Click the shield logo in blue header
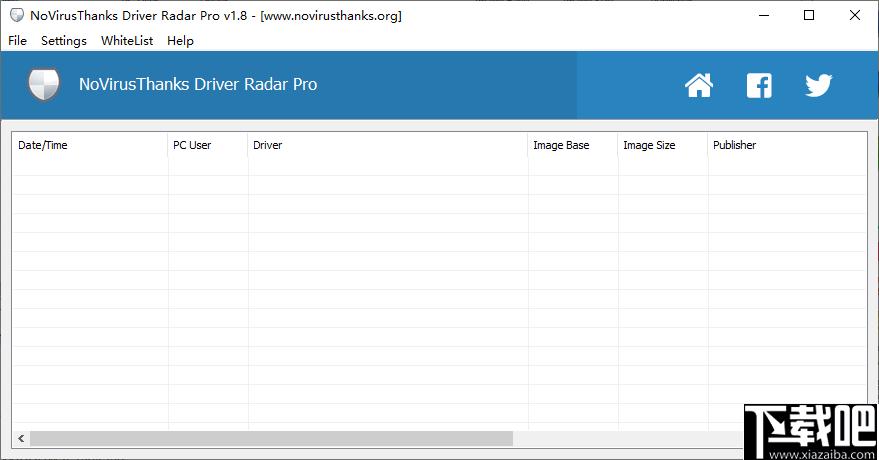The width and height of the screenshot is (879, 460). 44,85
